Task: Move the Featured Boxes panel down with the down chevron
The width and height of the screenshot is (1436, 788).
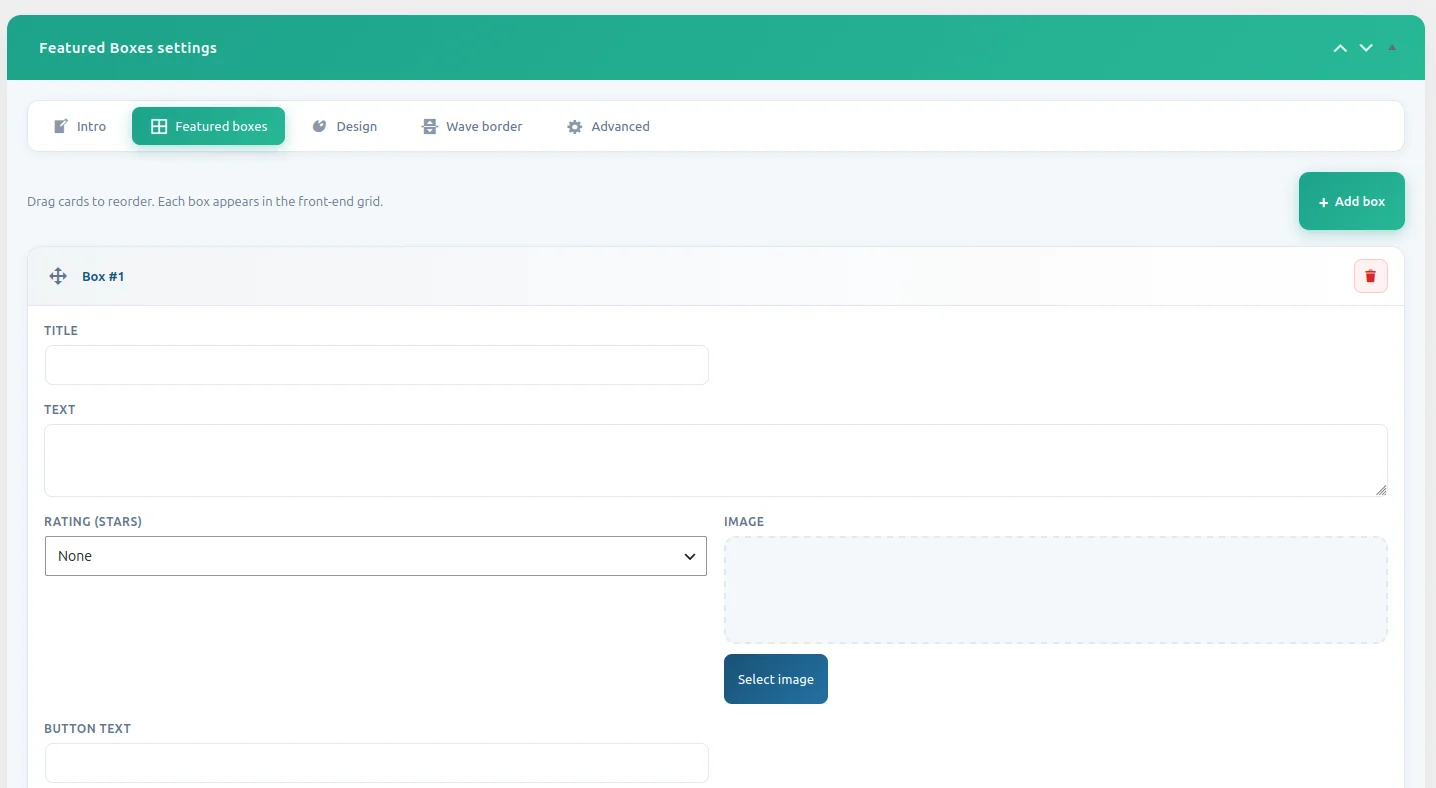Action: click(1366, 48)
